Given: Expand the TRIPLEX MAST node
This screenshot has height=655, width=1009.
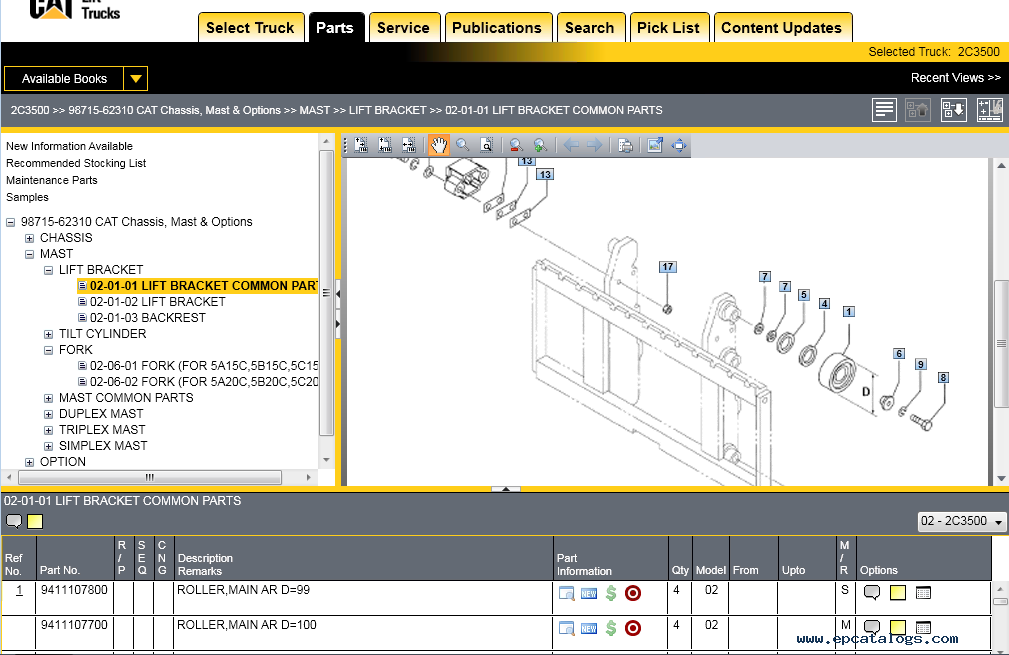Looking at the screenshot, I should tap(48, 430).
